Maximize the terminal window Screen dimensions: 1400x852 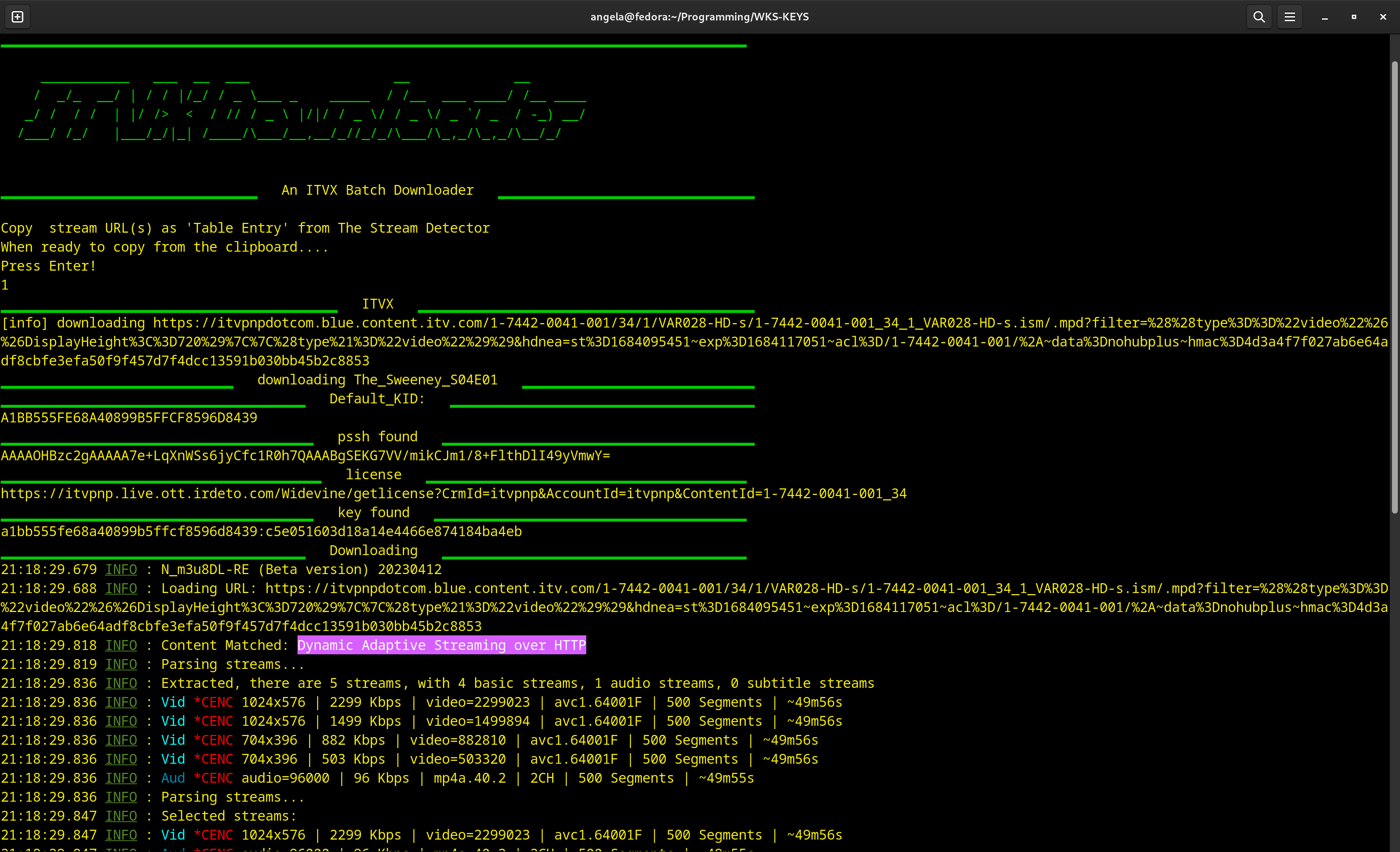1354,16
